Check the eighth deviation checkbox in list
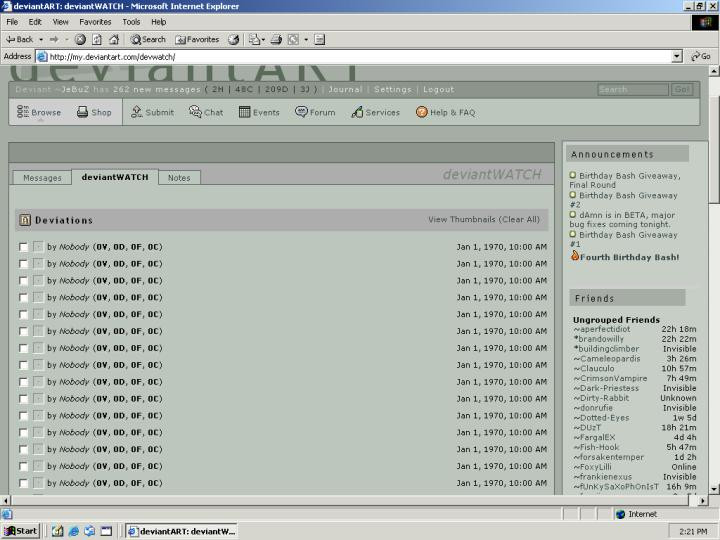720x540 pixels. click(x=23, y=365)
